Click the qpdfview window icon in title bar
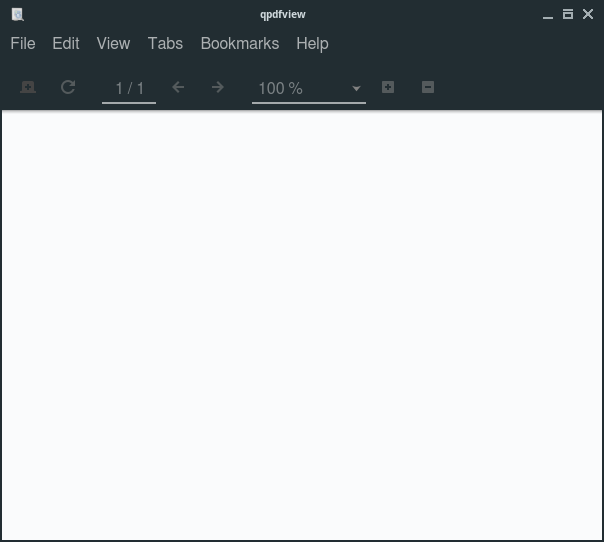Viewport: 604px width, 542px height. tap(17, 15)
